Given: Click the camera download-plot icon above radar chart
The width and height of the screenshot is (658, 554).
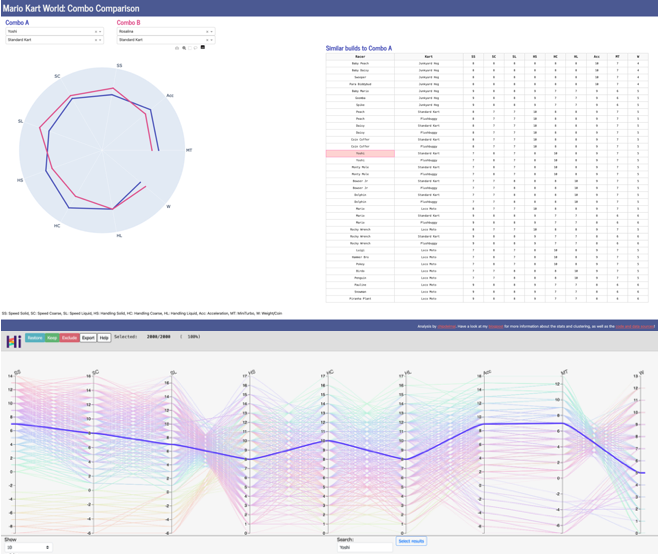Looking at the screenshot, I should point(176,48).
